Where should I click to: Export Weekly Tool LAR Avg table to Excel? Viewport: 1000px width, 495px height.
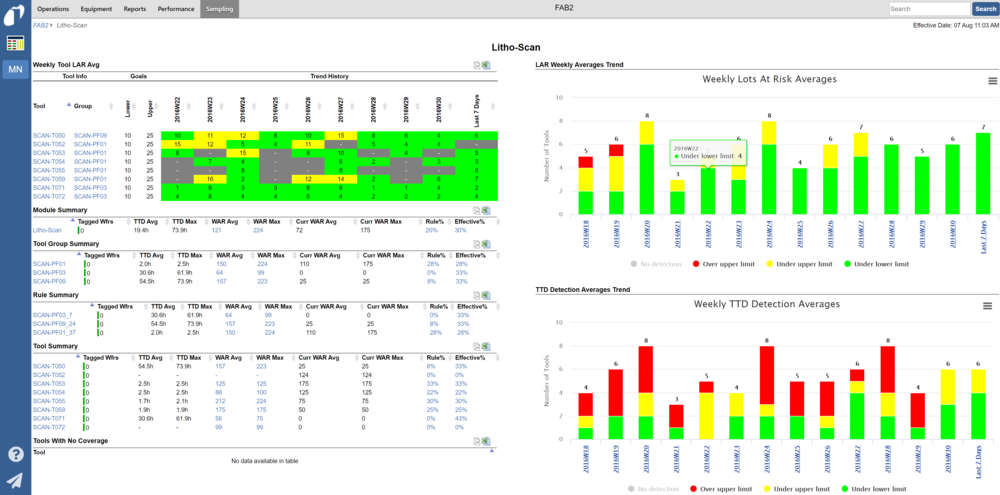tap(486, 65)
